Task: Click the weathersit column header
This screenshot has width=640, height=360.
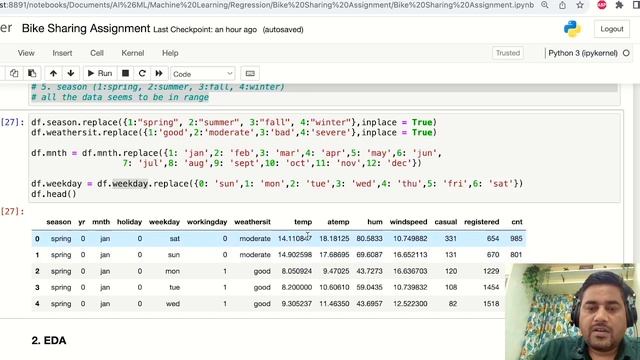Action: (252, 222)
